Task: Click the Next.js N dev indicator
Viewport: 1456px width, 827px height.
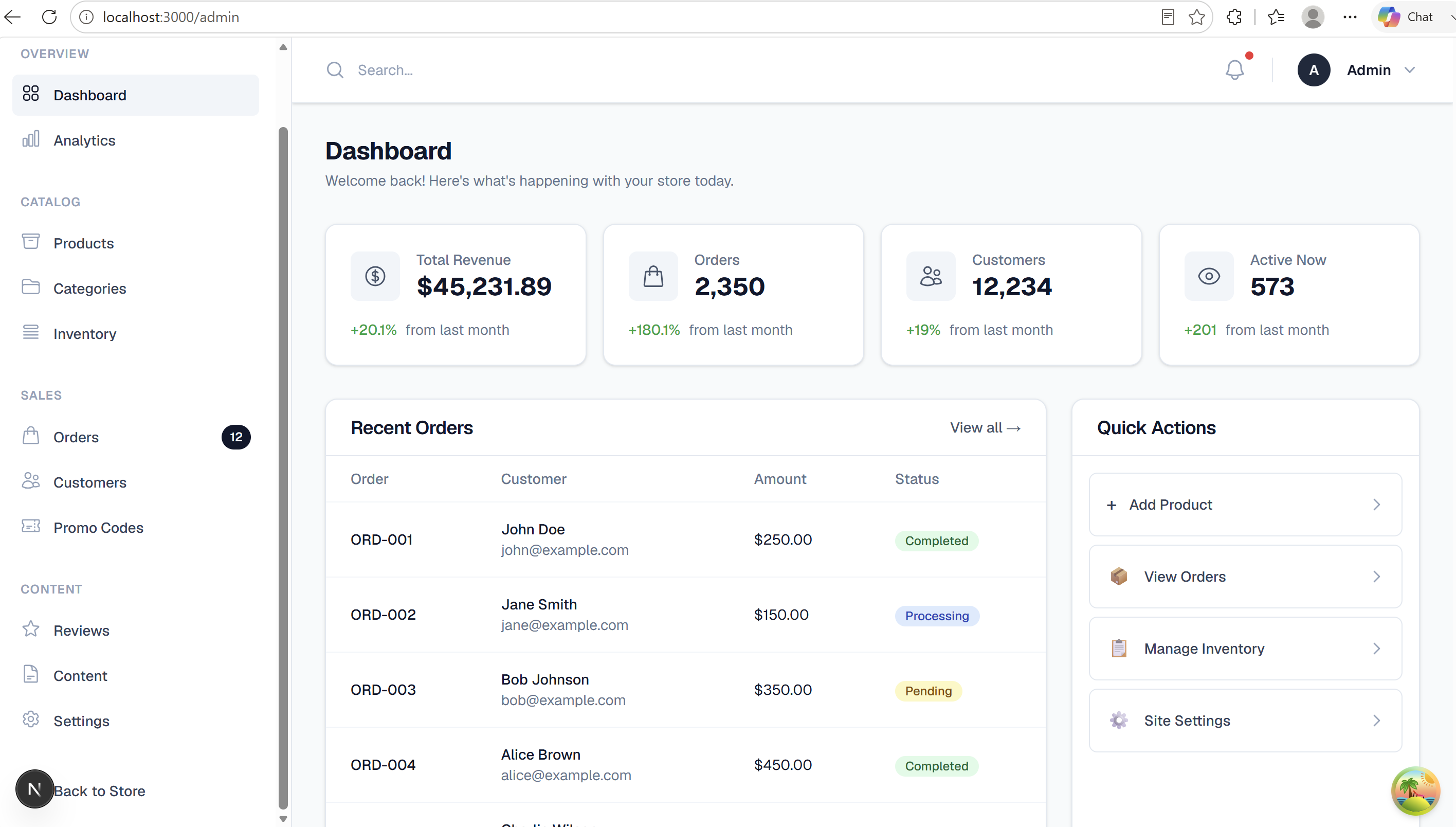Action: [x=34, y=789]
